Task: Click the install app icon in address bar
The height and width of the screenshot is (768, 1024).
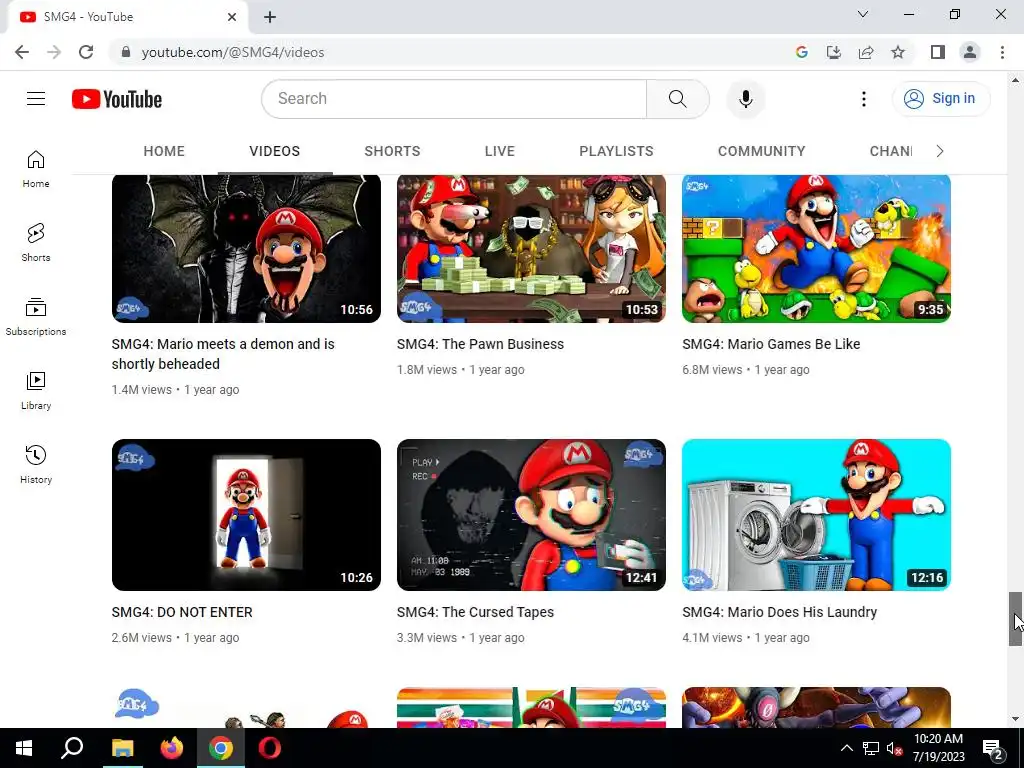Action: point(834,52)
